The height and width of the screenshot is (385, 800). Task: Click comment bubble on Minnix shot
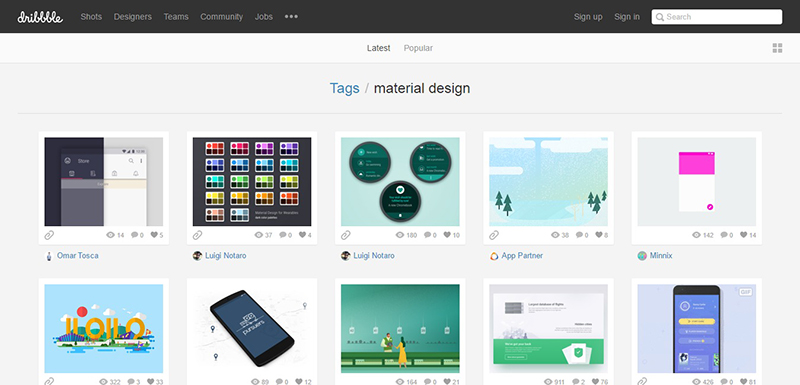724,235
